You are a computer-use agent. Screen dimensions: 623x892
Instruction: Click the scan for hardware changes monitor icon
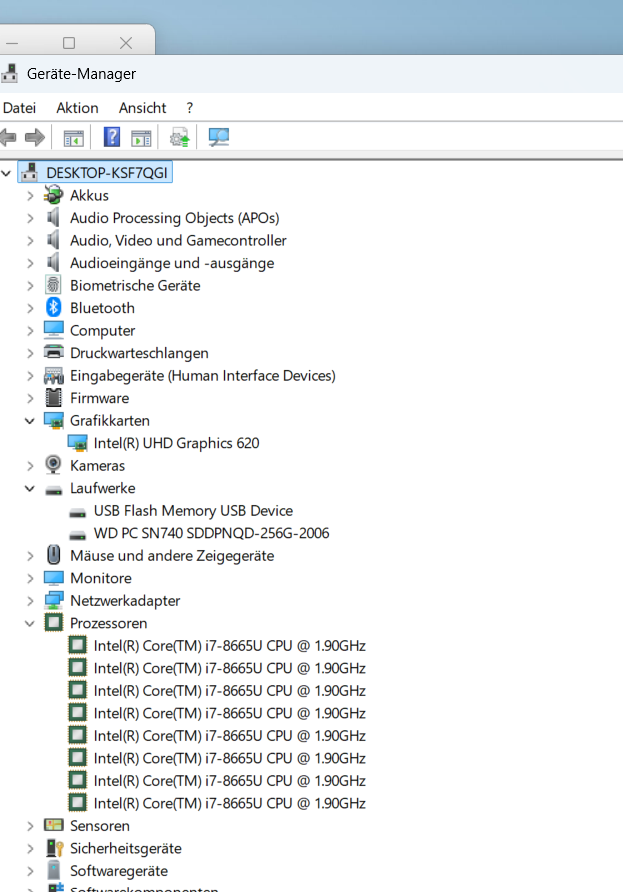pos(218,137)
